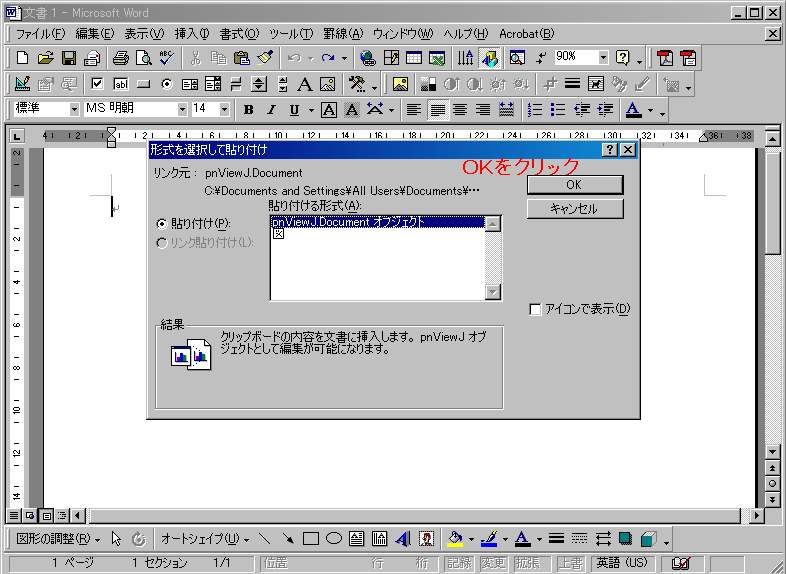Paste clipboard icon in toolbar
The width and height of the screenshot is (786, 574).
tap(242, 58)
